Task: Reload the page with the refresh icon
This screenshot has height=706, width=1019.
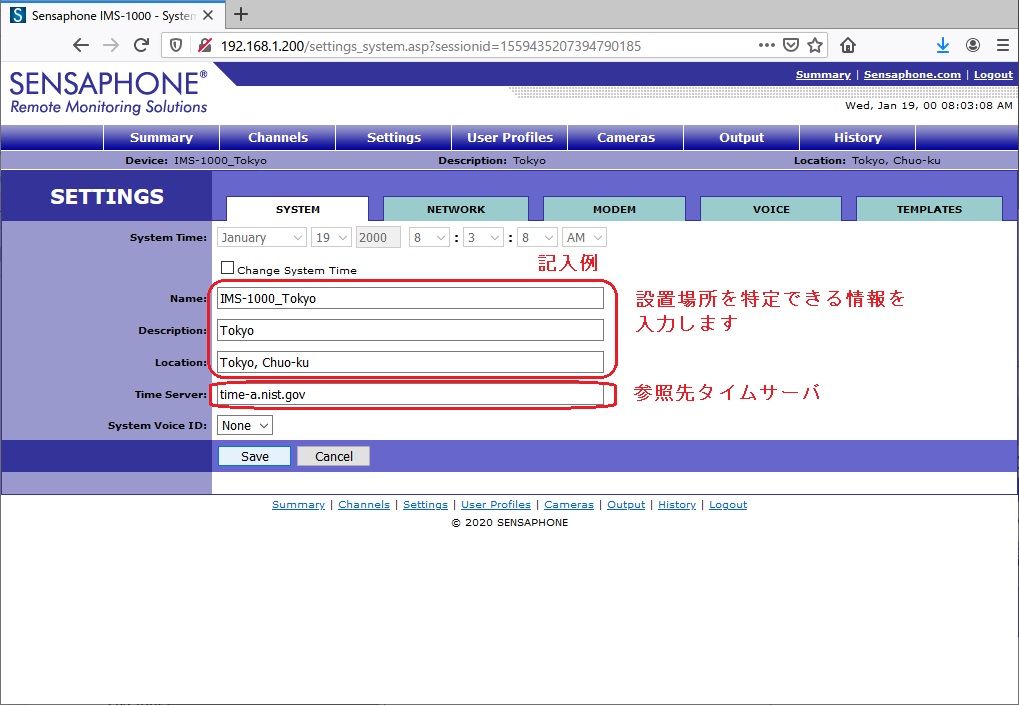Action: [142, 46]
